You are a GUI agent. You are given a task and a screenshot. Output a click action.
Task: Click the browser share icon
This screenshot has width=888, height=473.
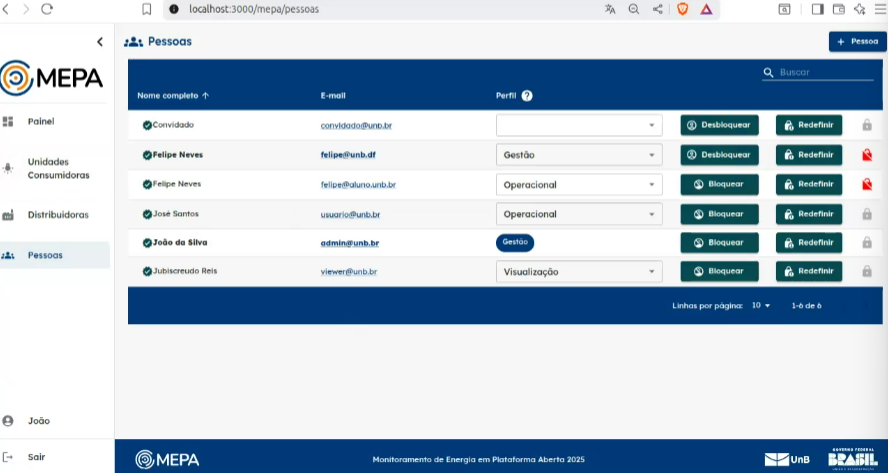tap(658, 9)
